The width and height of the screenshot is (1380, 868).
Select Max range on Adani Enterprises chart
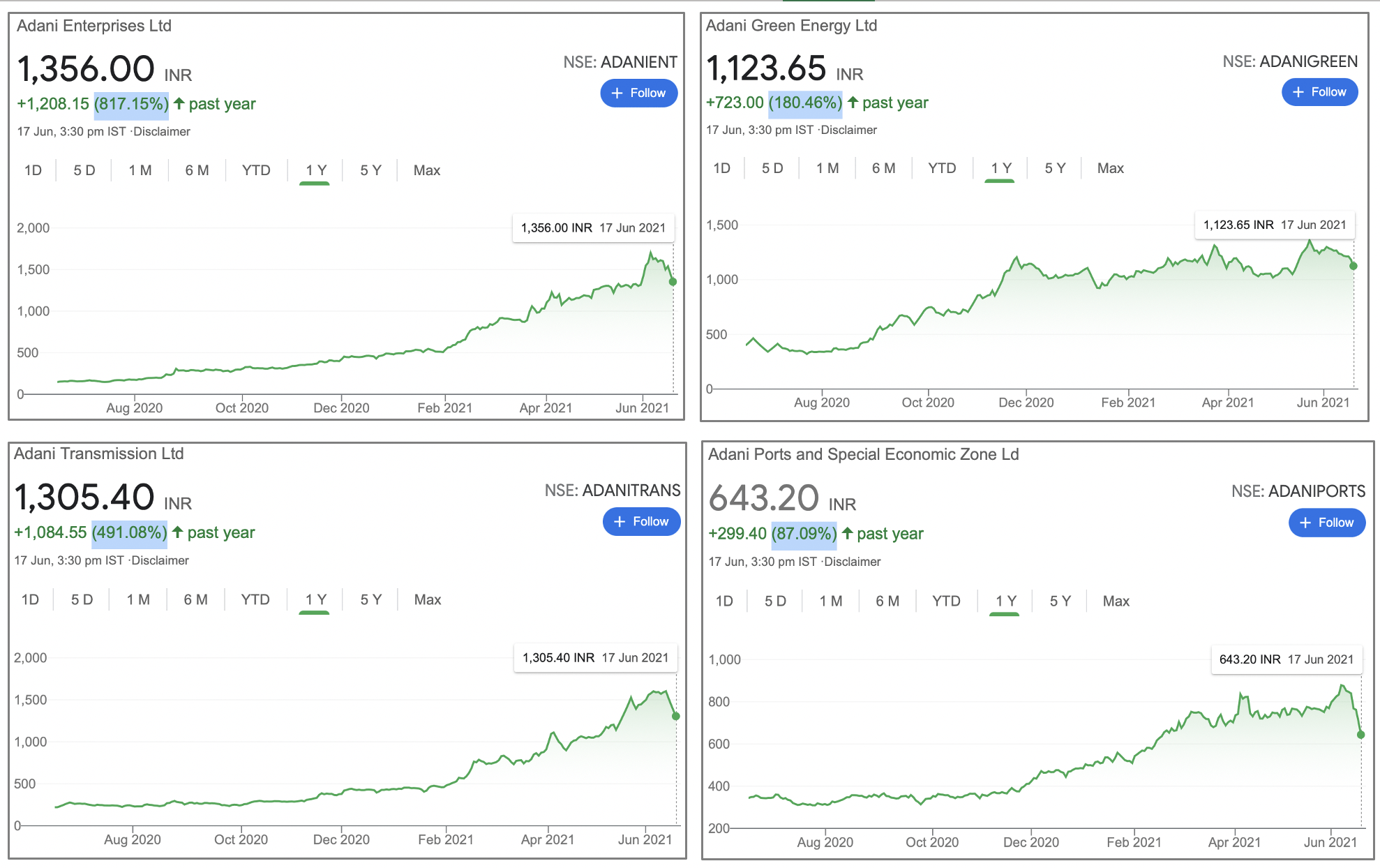[427, 170]
